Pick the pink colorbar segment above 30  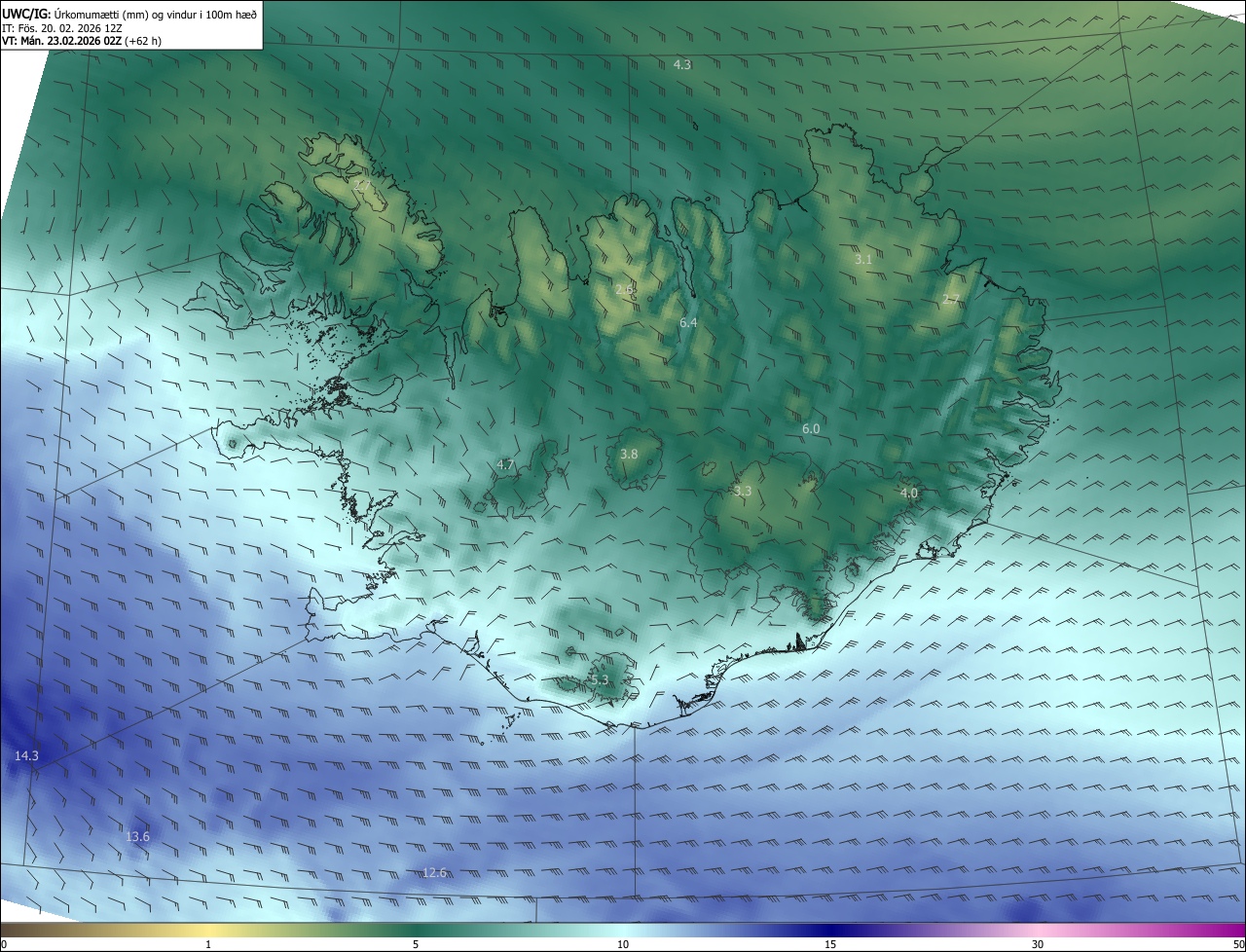coord(1038,930)
